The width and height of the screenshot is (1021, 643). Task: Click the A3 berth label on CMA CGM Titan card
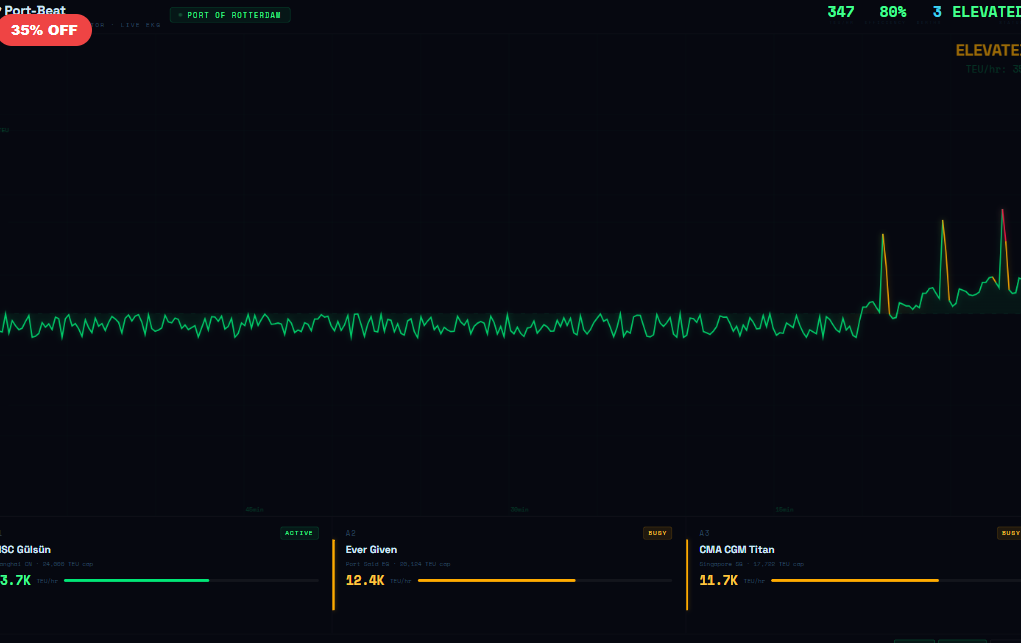coord(704,532)
